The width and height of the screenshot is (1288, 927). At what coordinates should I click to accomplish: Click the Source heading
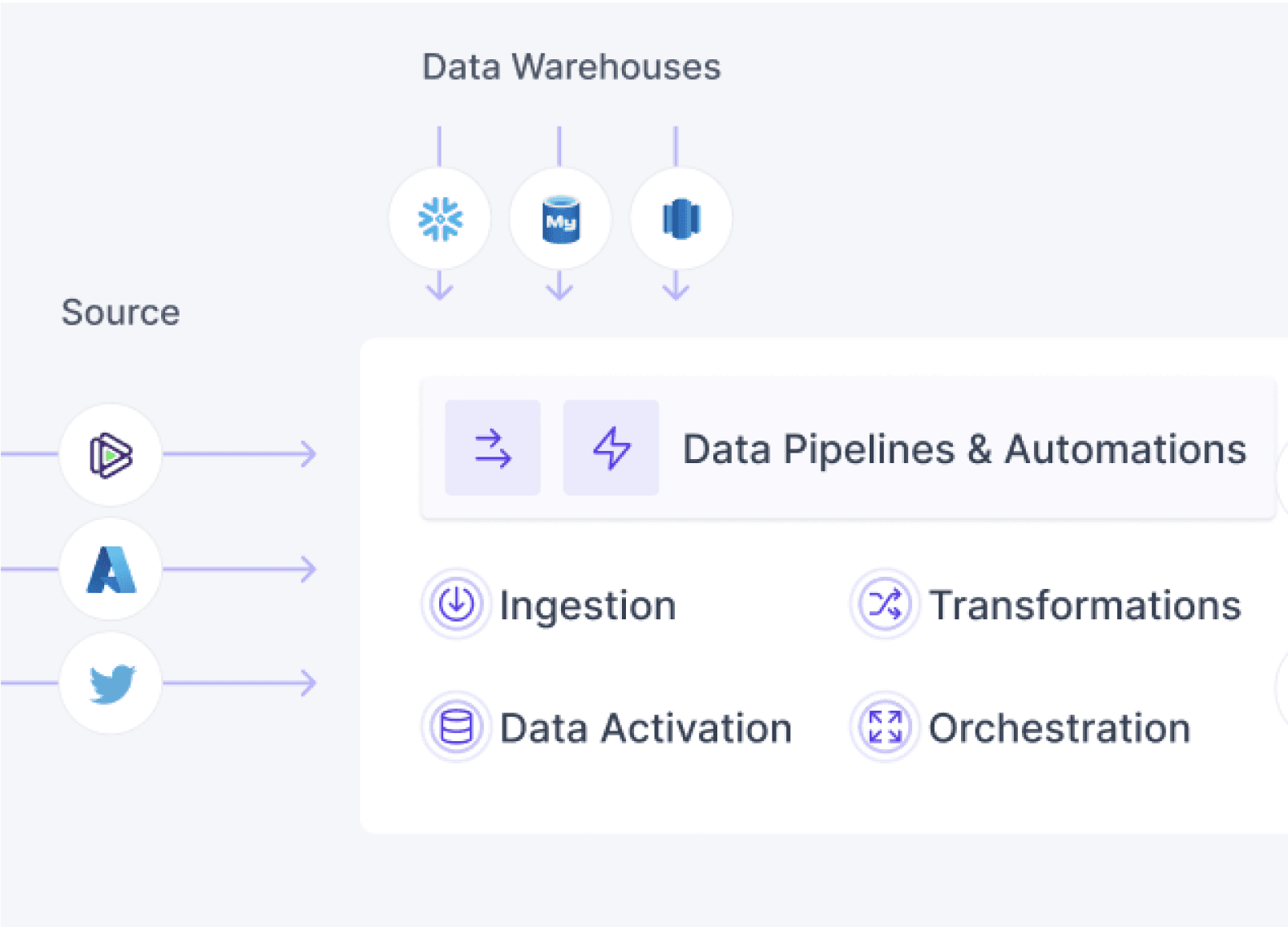(121, 312)
